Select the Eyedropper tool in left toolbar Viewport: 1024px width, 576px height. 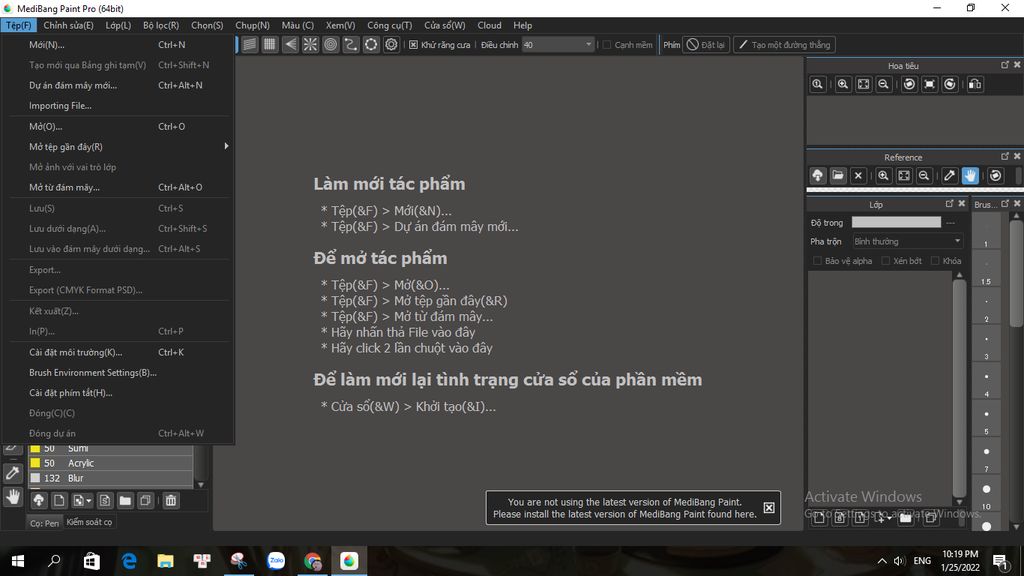(x=12, y=473)
